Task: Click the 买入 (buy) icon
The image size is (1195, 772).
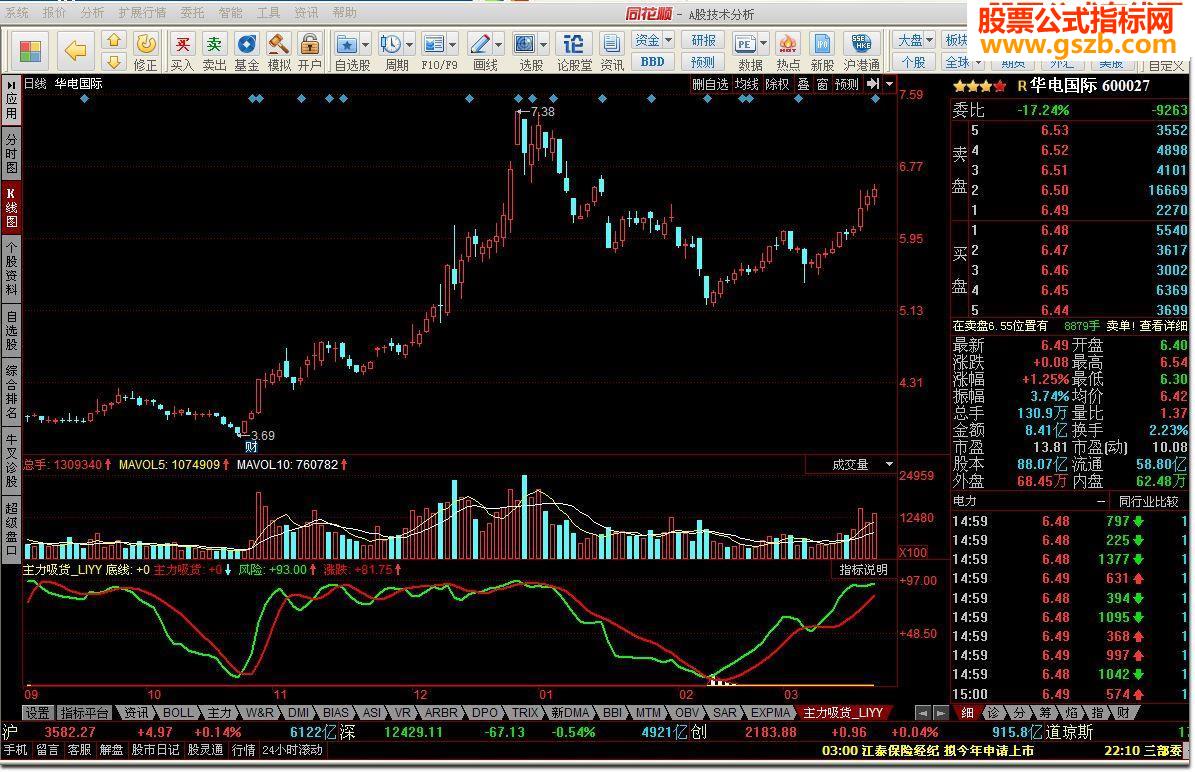Action: coord(182,51)
